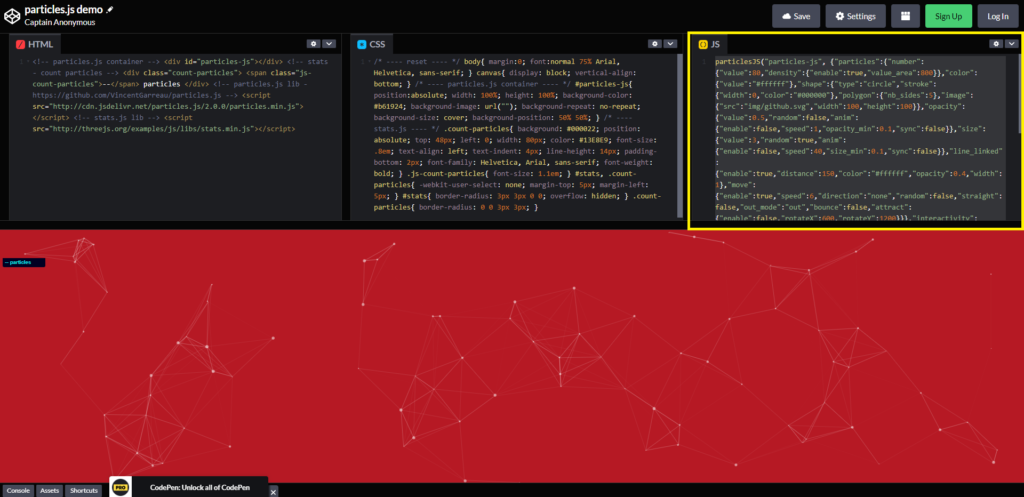
Task: Open CSS editor gear settings
Action: point(654,44)
